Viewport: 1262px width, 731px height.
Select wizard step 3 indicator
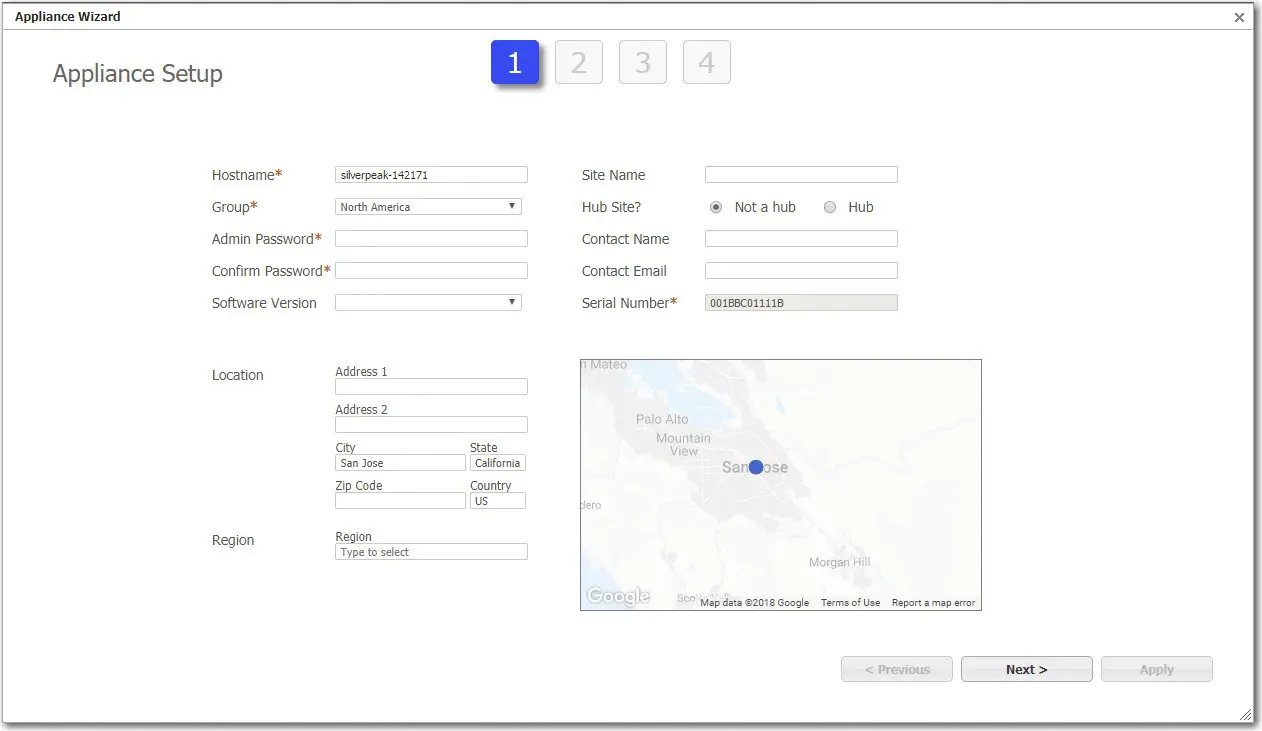(x=643, y=61)
